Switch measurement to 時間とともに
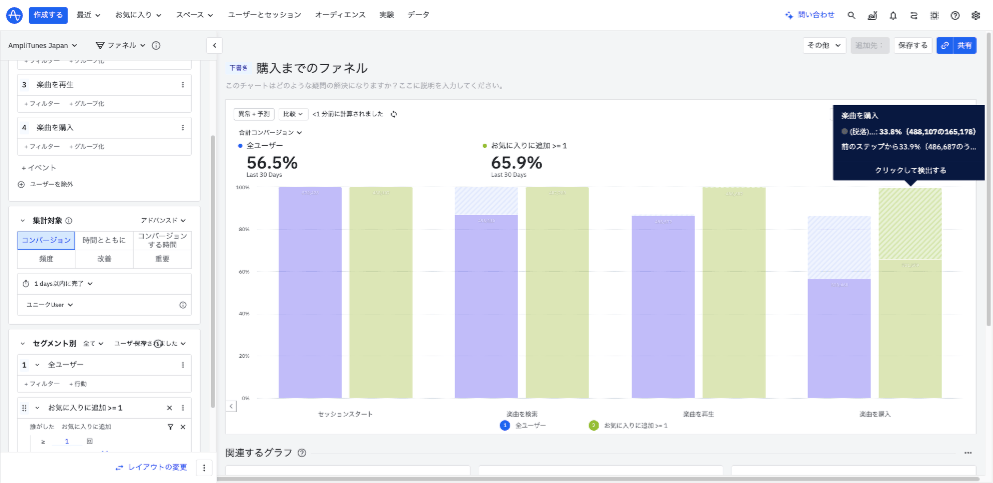This screenshot has width=993, height=483. pyautogui.click(x=104, y=240)
